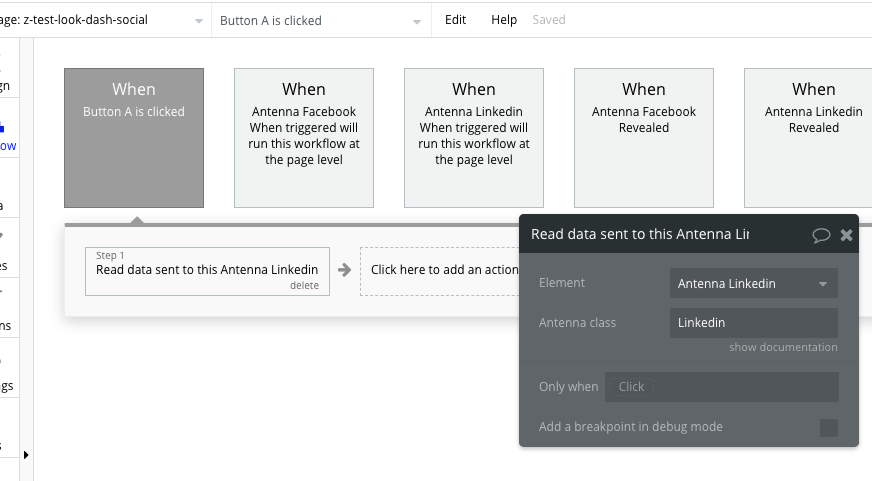The width and height of the screenshot is (872, 481).
Task: Close the Read data properties panel
Action: click(846, 235)
